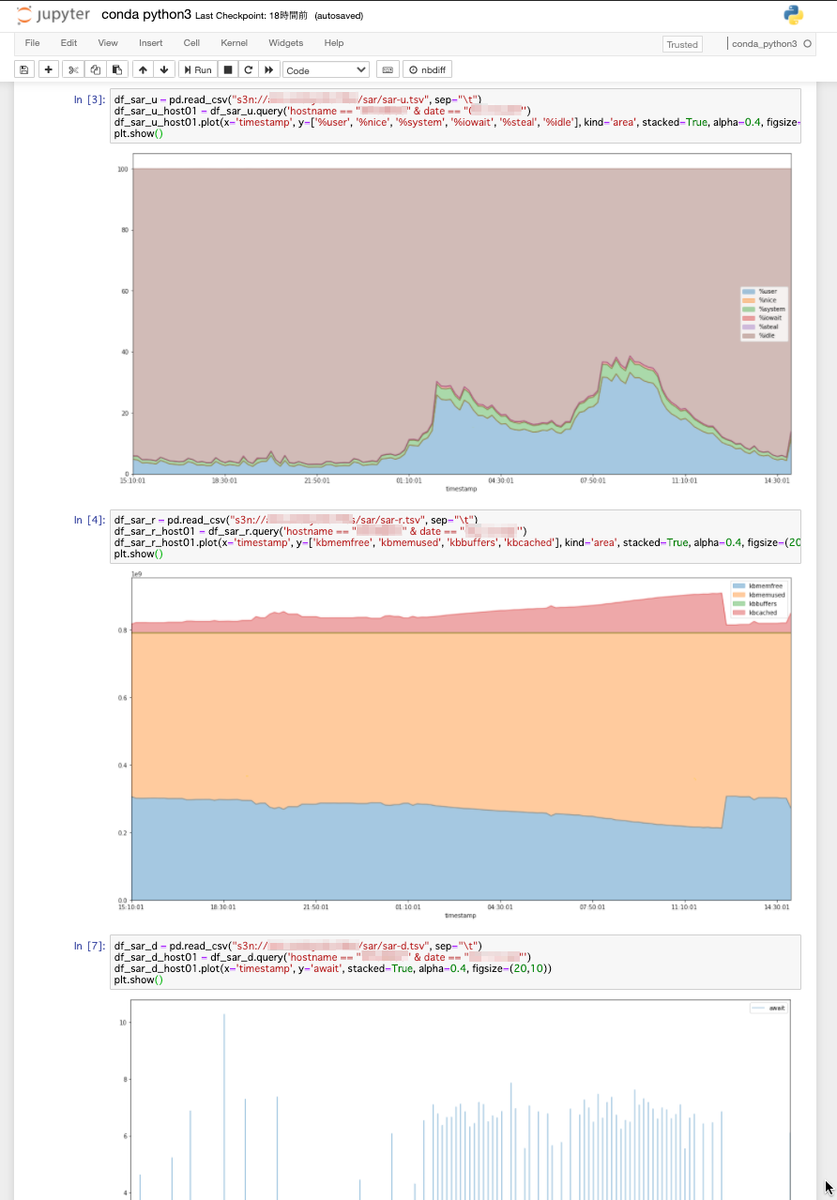The image size is (837, 1200).
Task: Select the In [7] code cell
Action: [455, 962]
